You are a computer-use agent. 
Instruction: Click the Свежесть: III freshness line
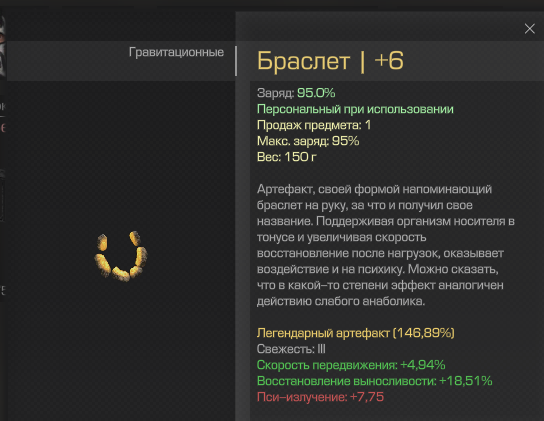[x=291, y=349]
